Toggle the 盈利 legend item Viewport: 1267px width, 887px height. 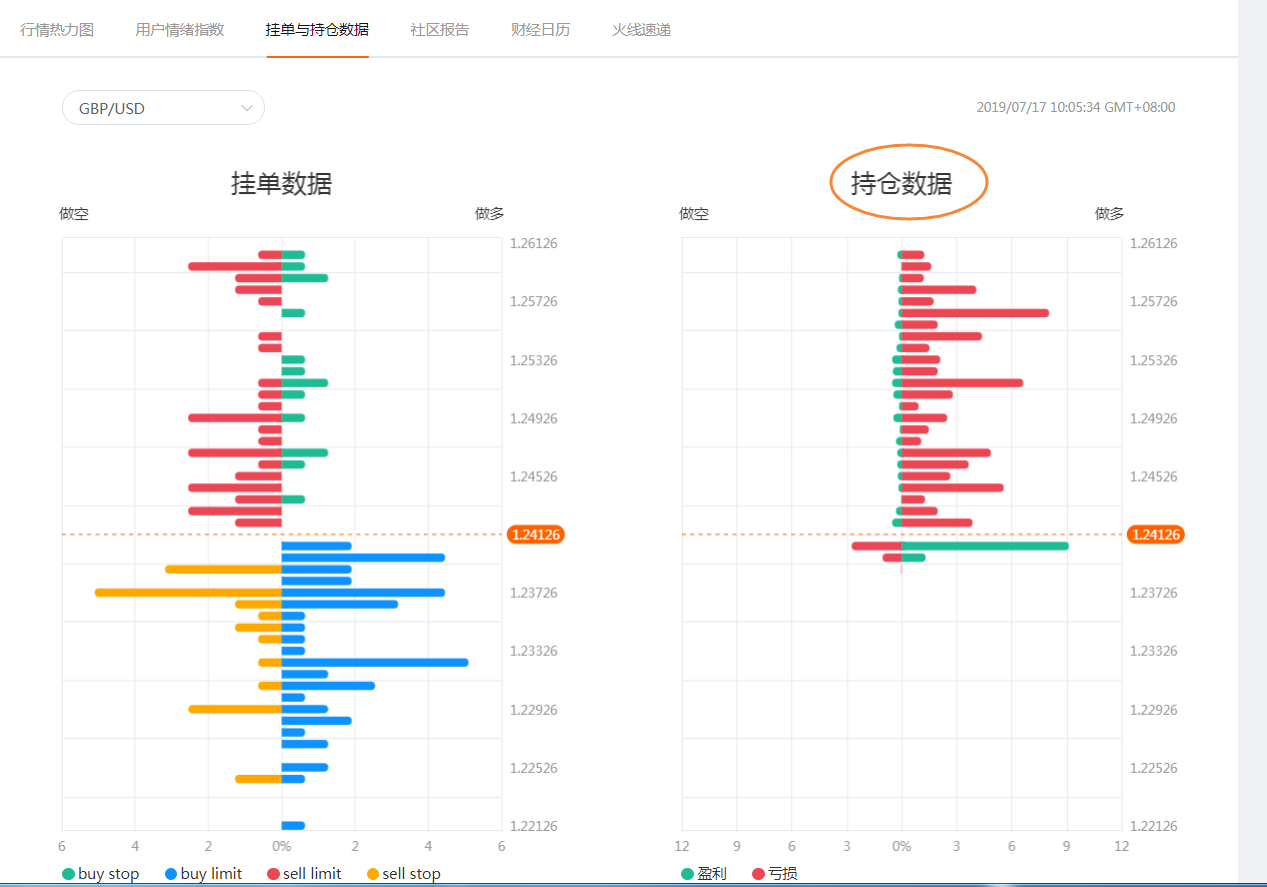pos(704,874)
